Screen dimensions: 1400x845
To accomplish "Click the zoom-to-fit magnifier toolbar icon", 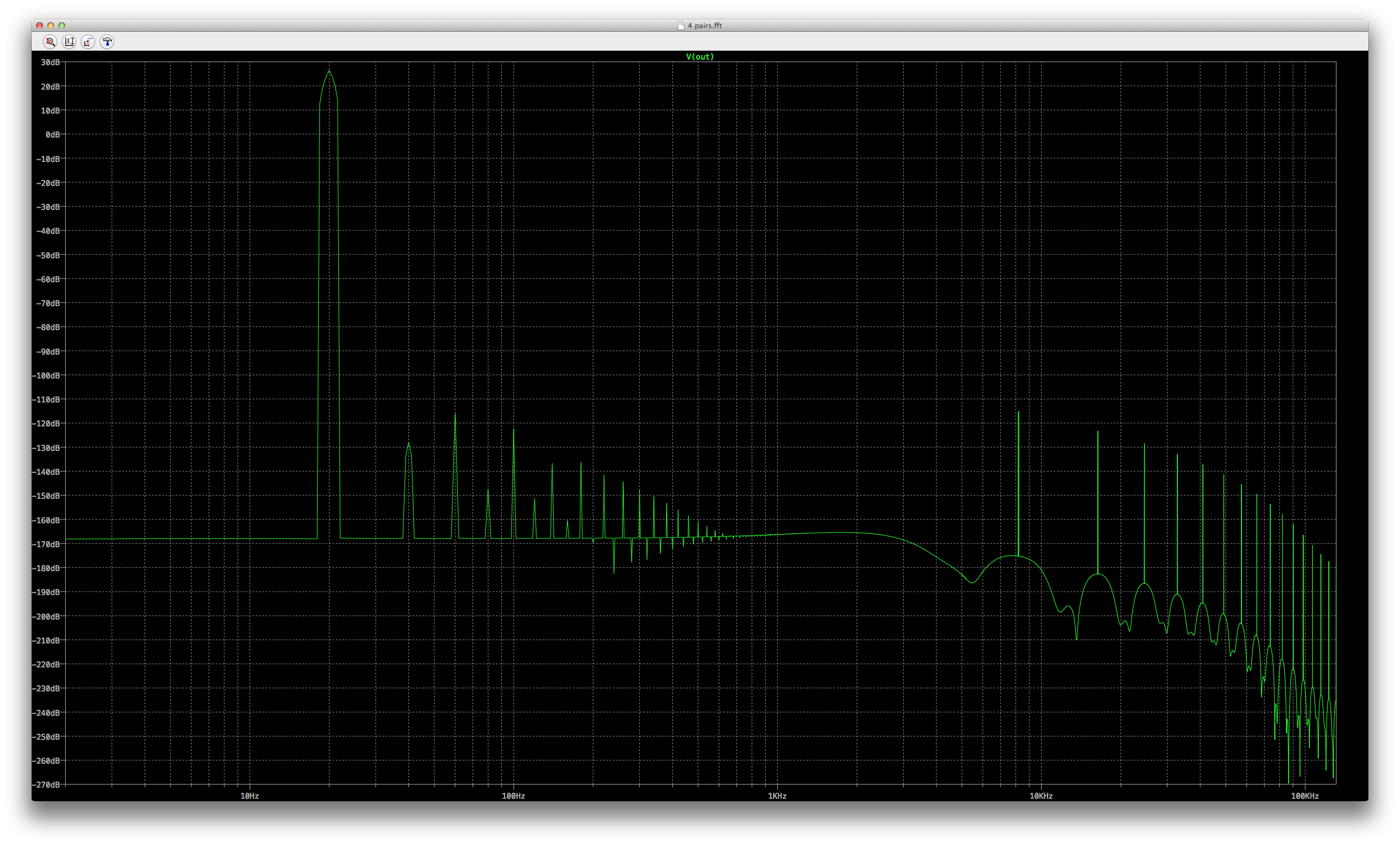I will point(50,42).
